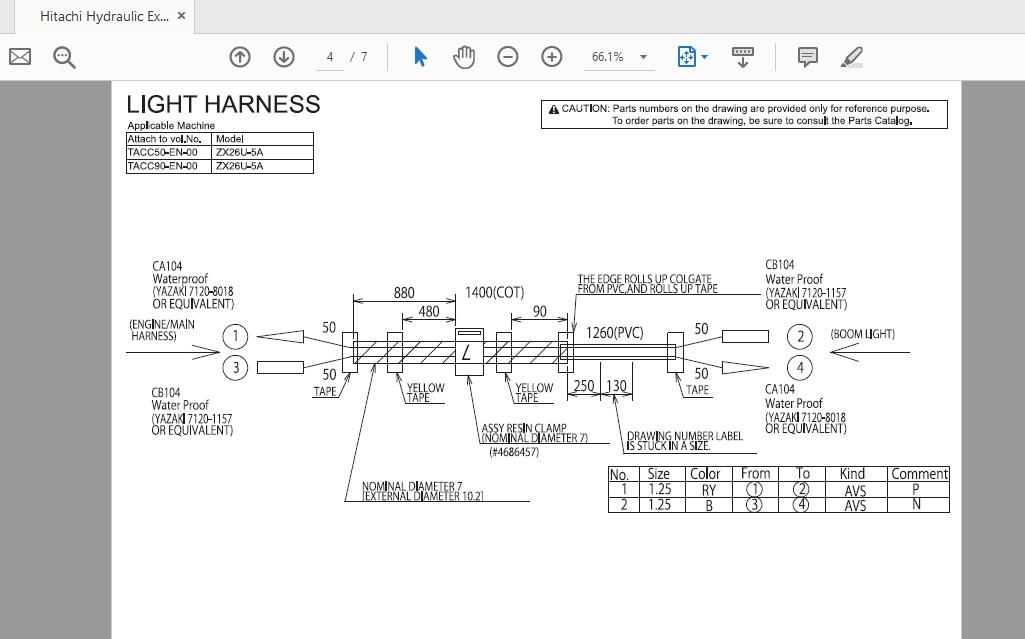Open the 66.1% zoom level dropdown
The image size is (1025, 639).
coord(643,57)
